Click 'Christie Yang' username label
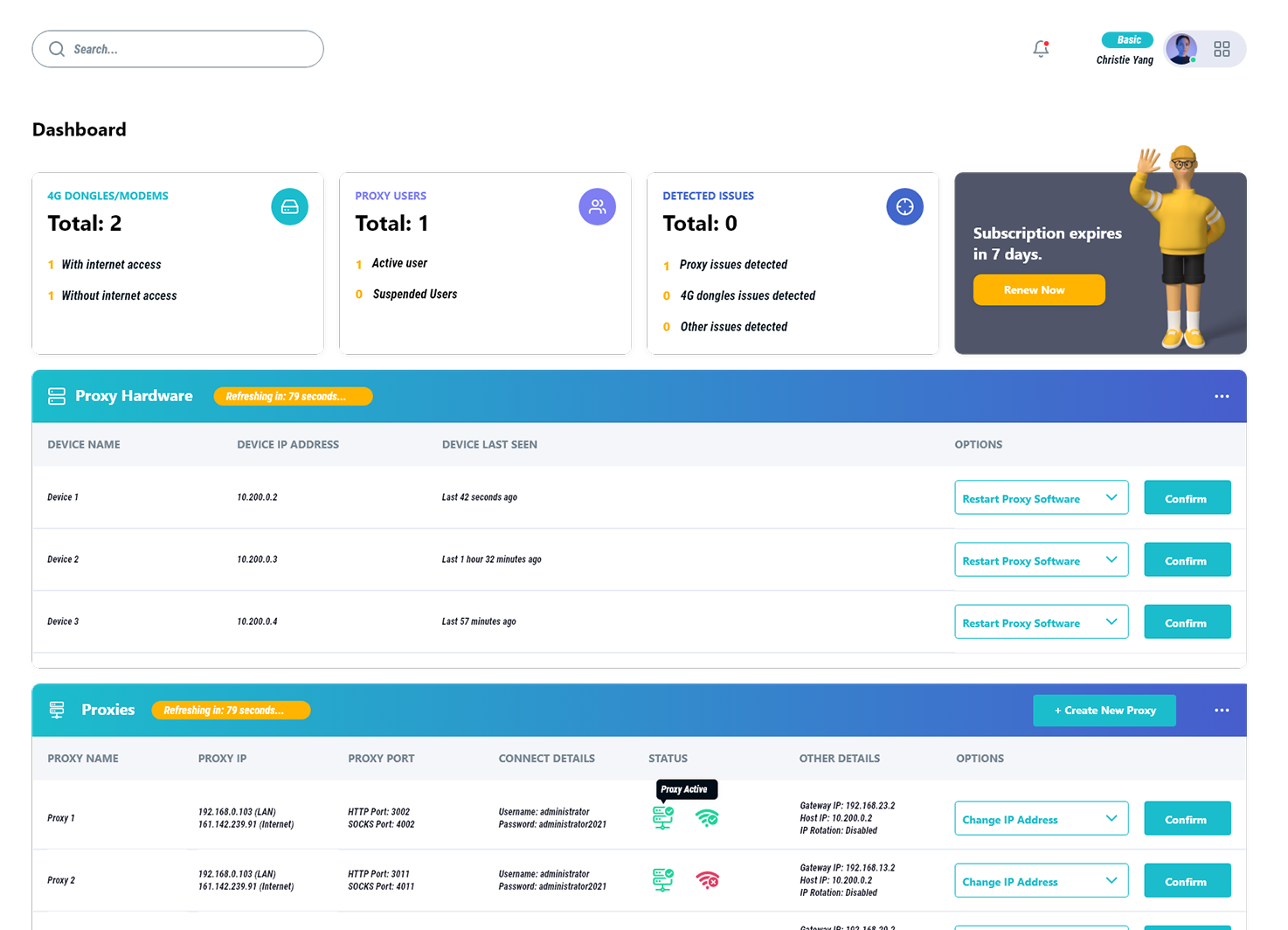This screenshot has width=1288, height=930. click(x=1125, y=60)
